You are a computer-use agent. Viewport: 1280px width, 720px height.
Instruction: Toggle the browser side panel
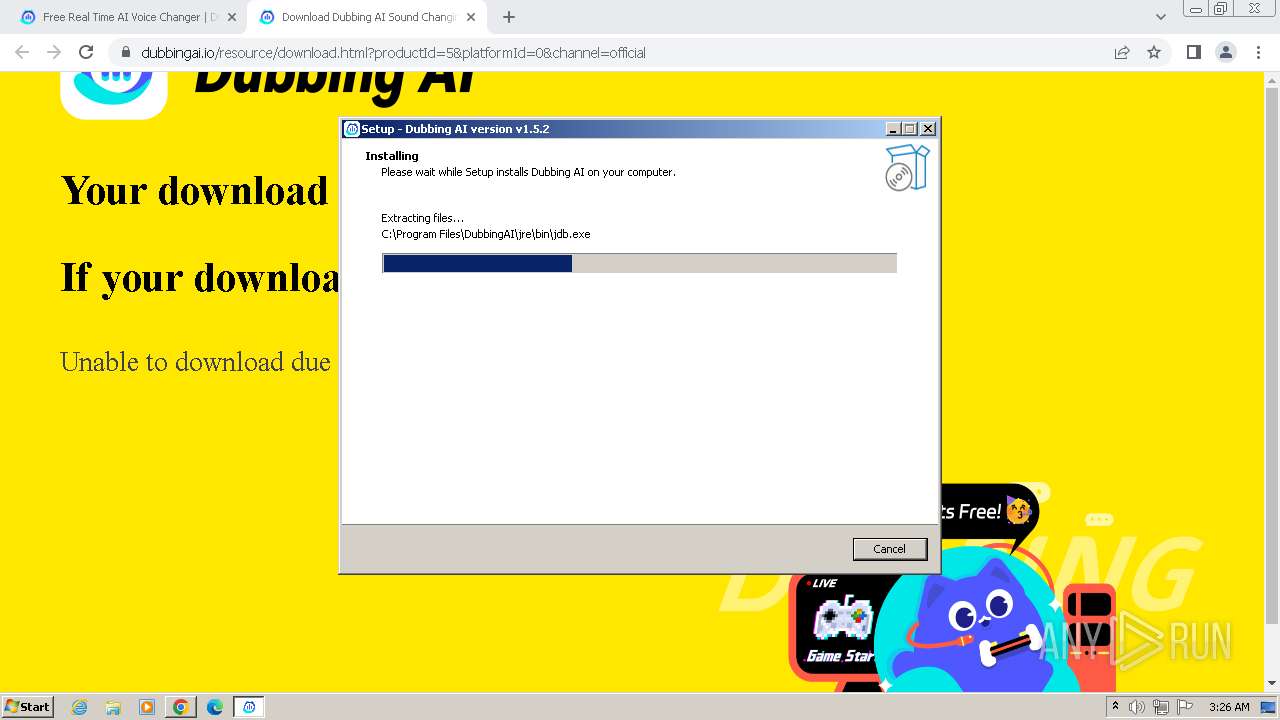point(1193,52)
